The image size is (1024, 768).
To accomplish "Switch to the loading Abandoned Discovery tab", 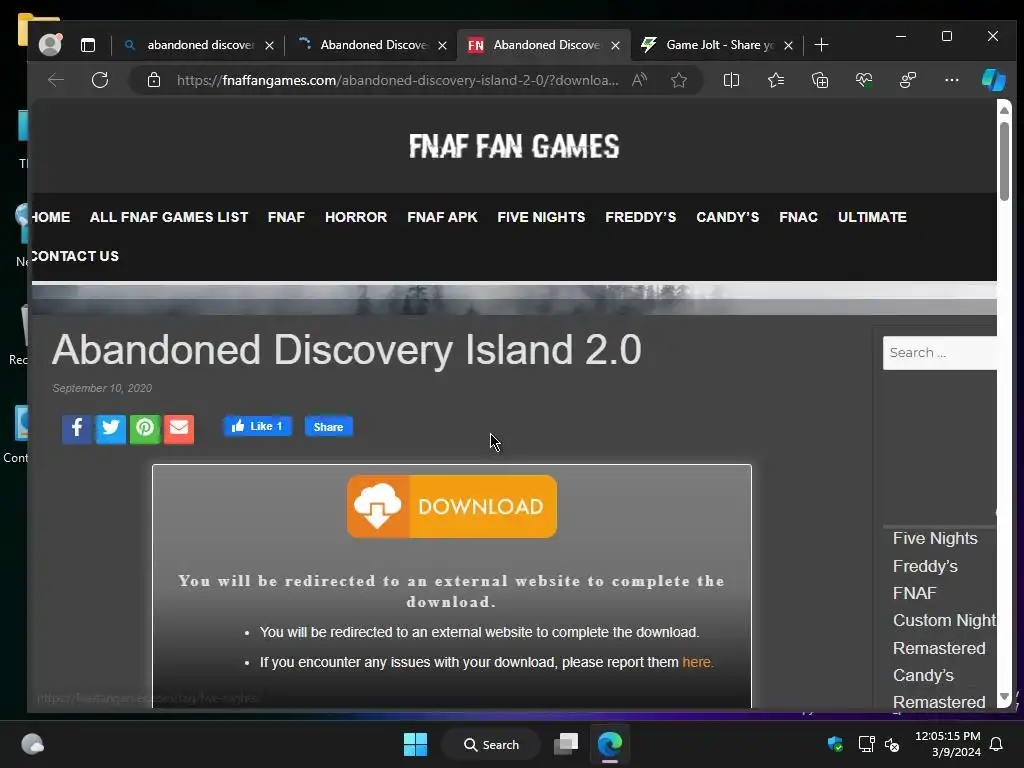I will click(372, 44).
